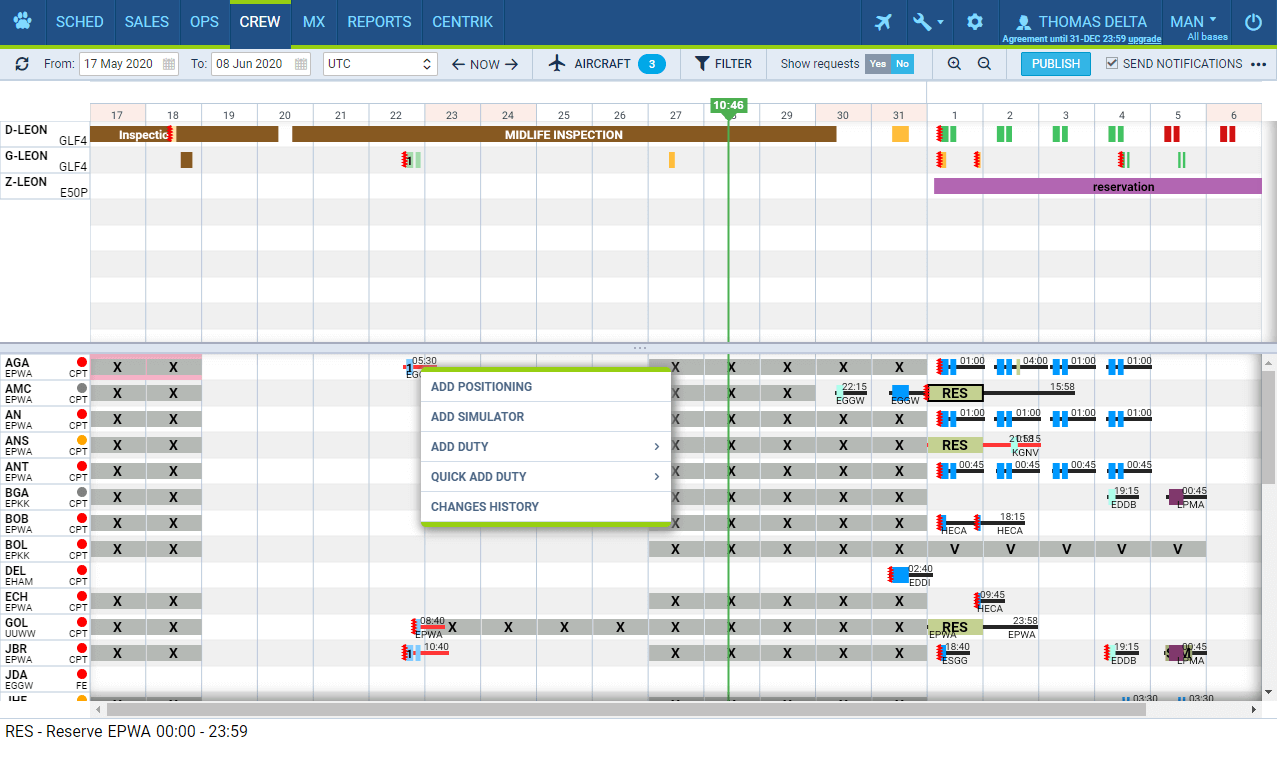Viewport: 1277px width, 767px height.
Task: Zoom in on the timeline
Action: [x=954, y=64]
